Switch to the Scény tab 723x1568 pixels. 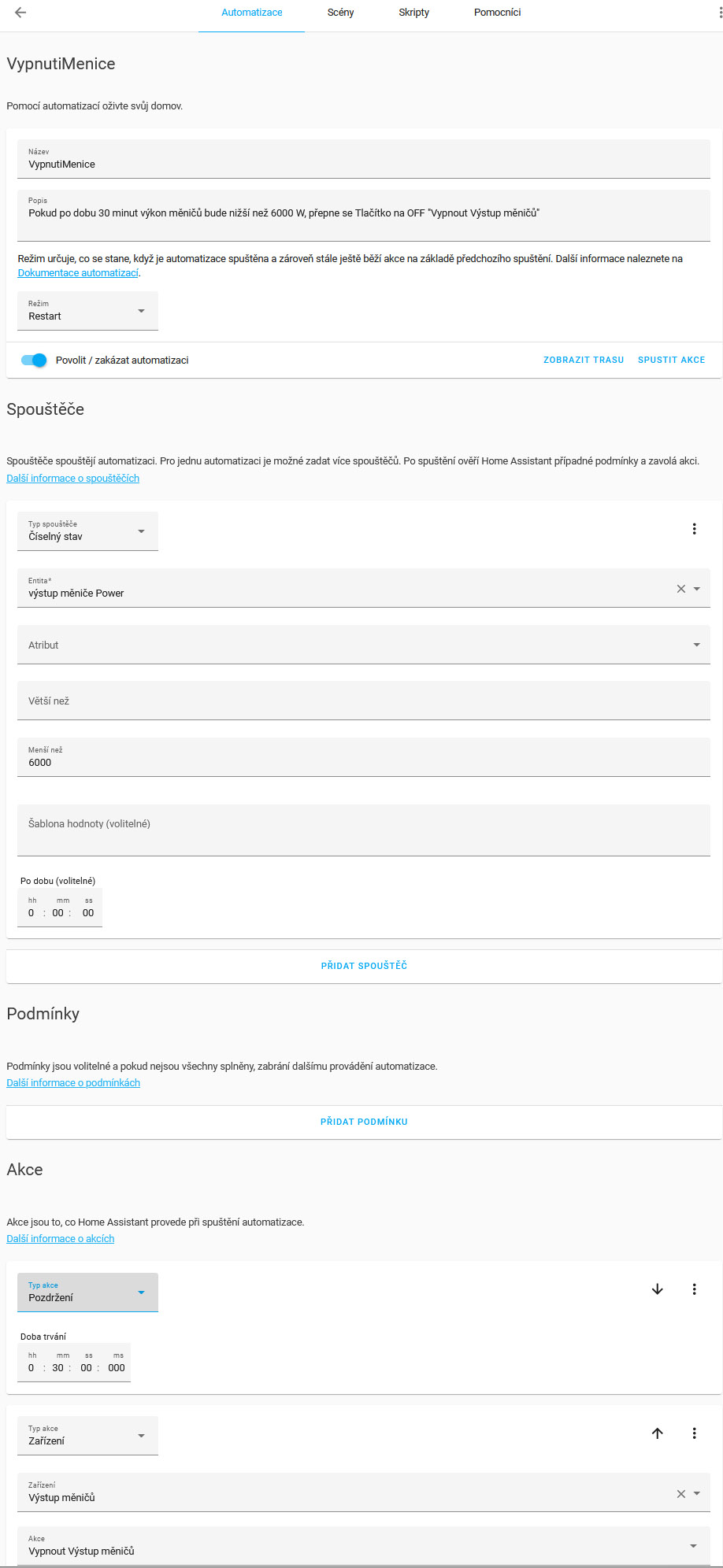point(340,13)
